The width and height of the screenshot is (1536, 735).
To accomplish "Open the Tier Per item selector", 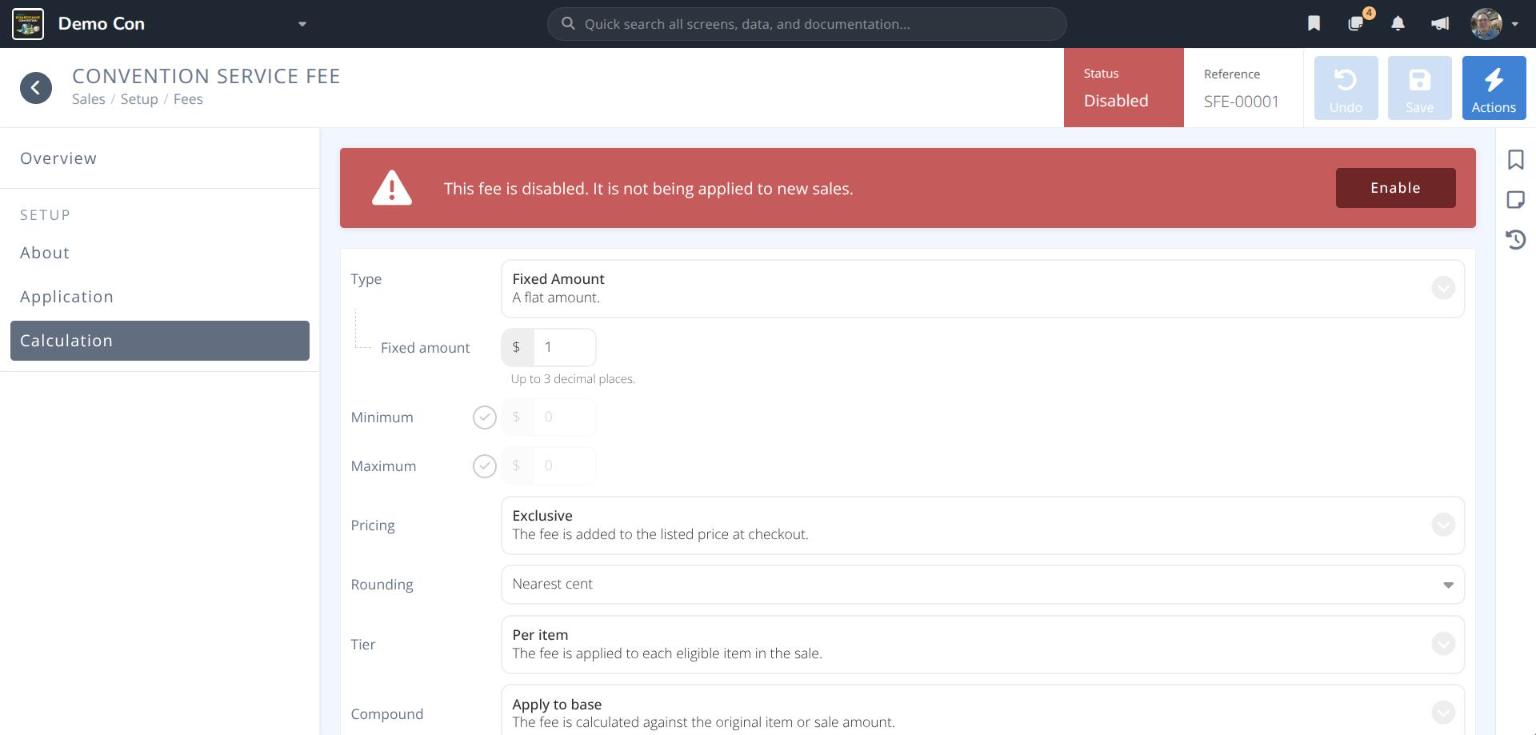I will click(982, 644).
